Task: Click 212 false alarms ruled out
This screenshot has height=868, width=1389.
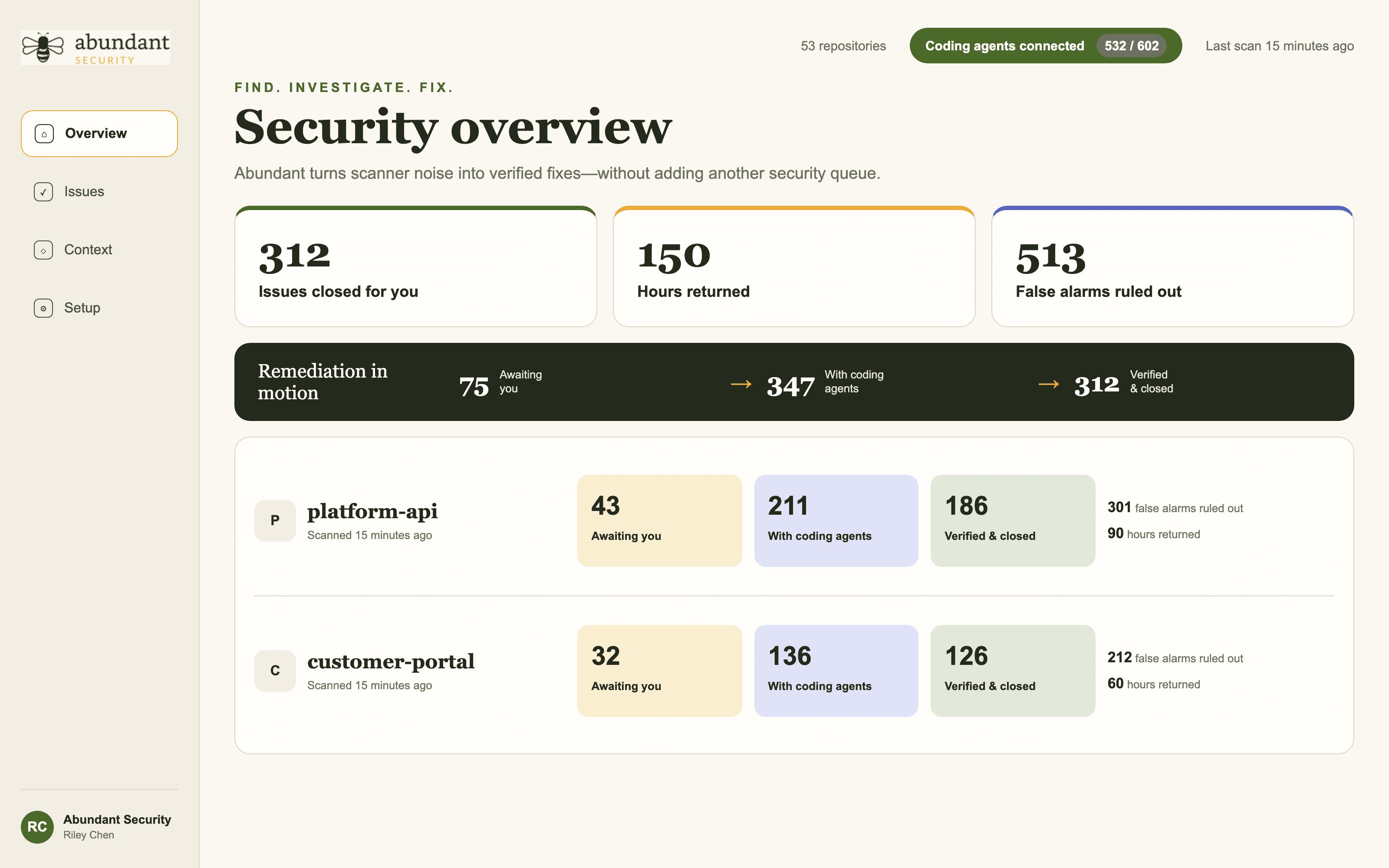Action: (x=1175, y=658)
